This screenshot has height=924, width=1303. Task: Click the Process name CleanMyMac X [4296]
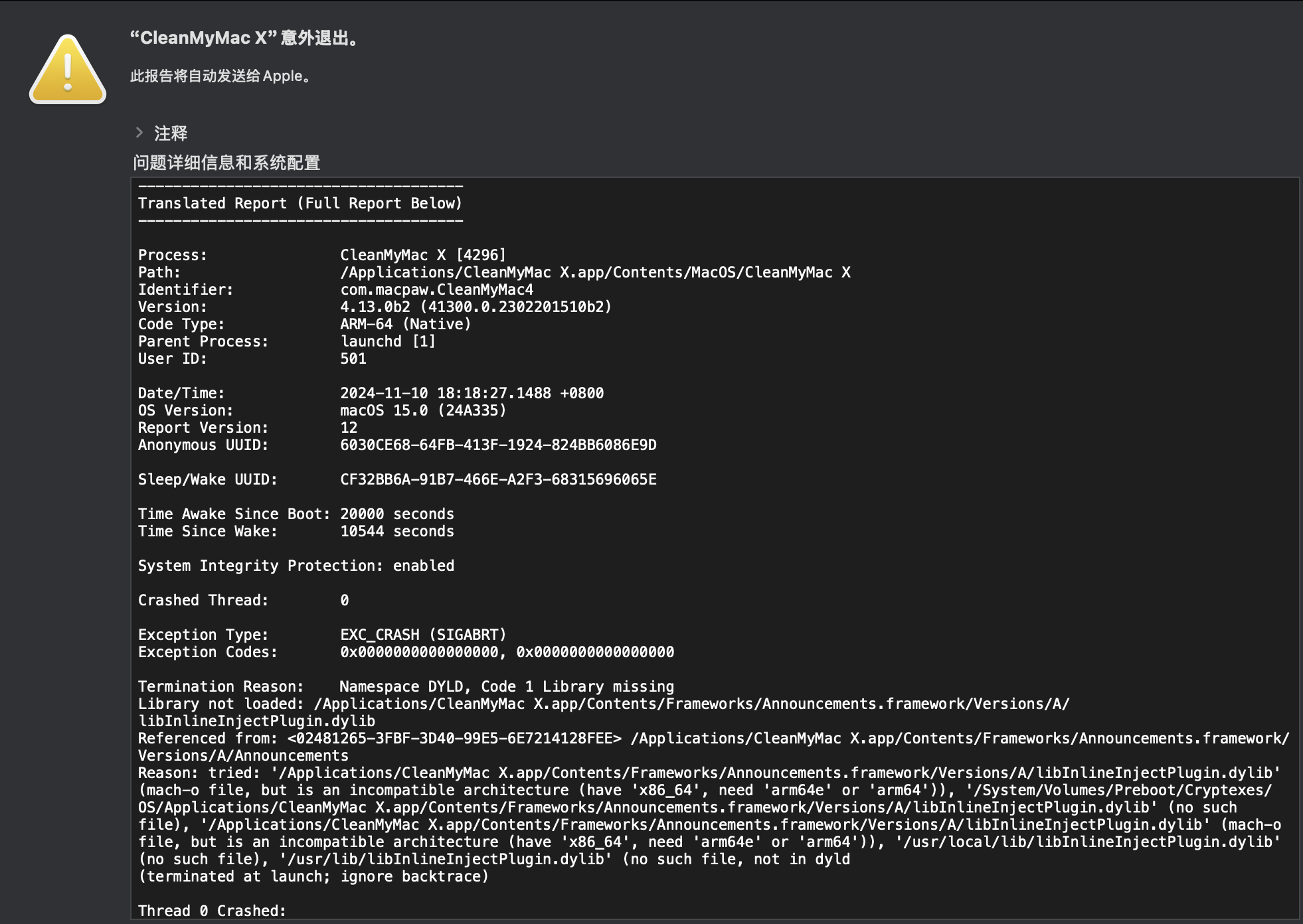[x=423, y=255]
